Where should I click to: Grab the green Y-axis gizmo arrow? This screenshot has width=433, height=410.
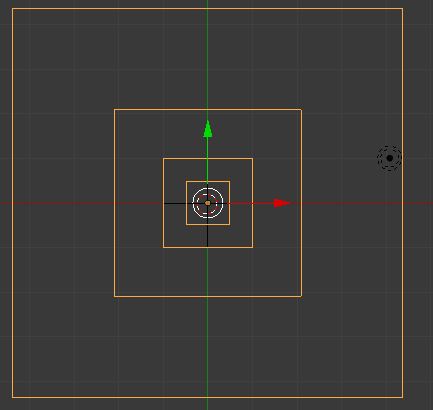208,129
